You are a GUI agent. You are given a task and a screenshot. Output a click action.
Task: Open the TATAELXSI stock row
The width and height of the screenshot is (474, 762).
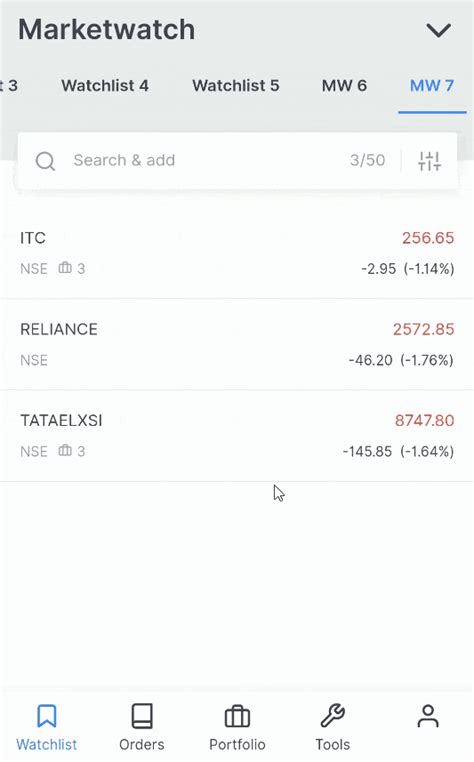[x=237, y=435]
